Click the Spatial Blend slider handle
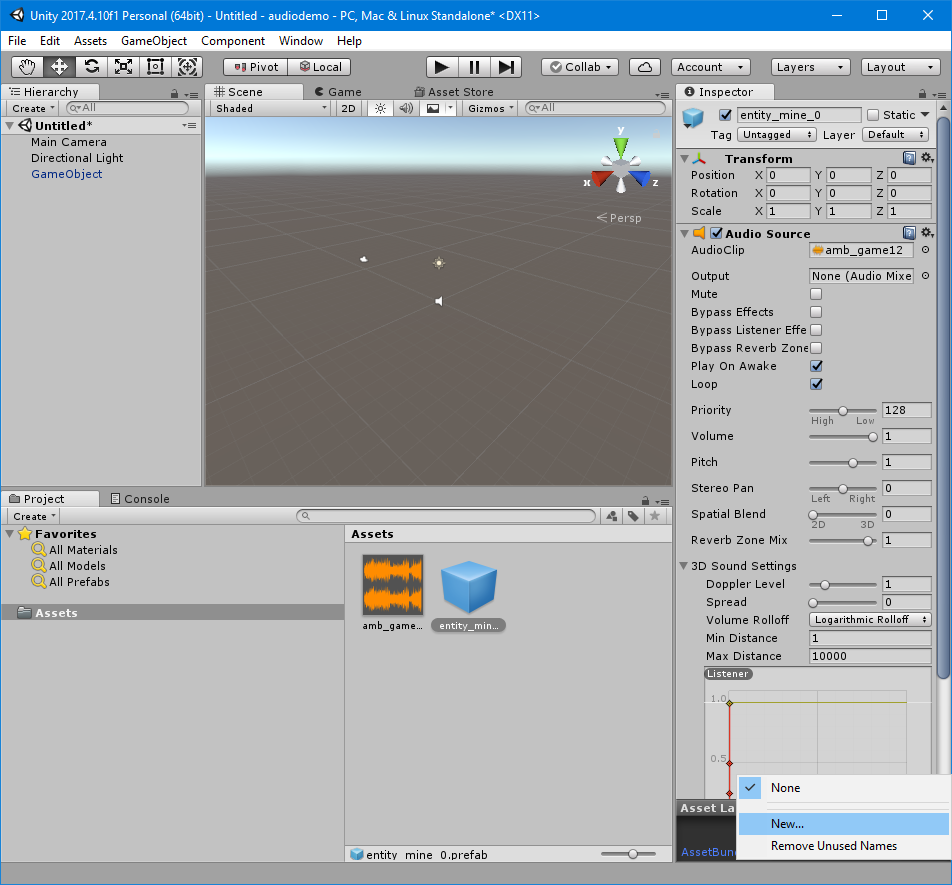This screenshot has height=885, width=952. tap(813, 515)
